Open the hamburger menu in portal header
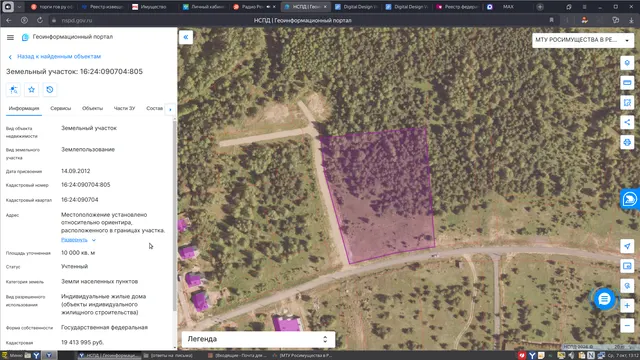640x360 pixels. coord(10,37)
